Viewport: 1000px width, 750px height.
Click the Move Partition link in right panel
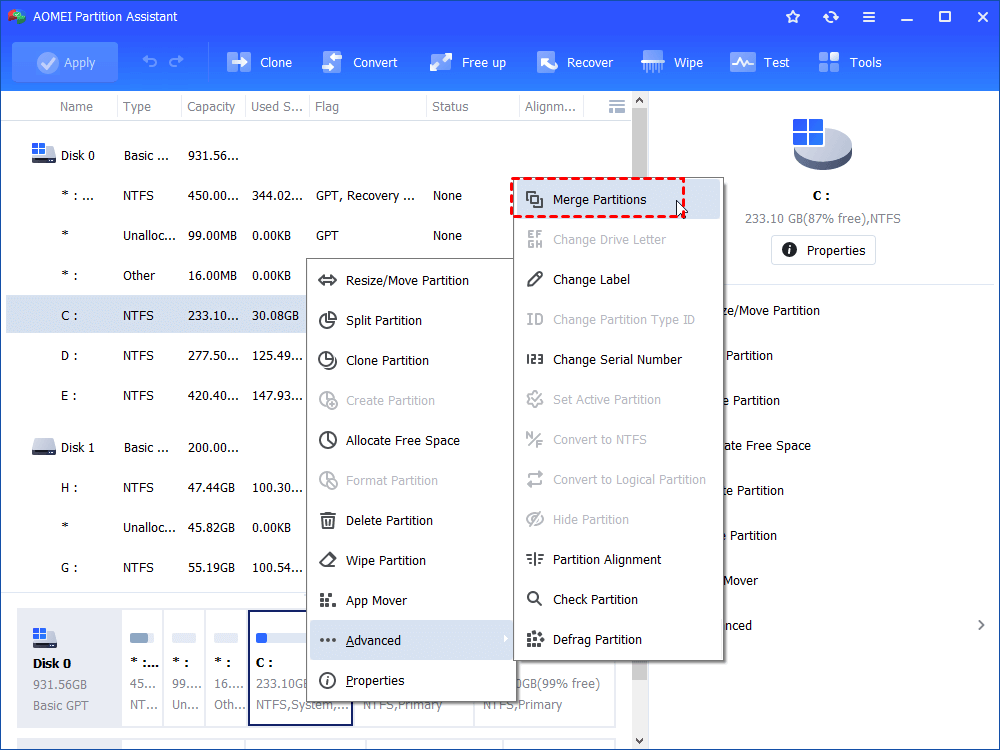pos(771,311)
